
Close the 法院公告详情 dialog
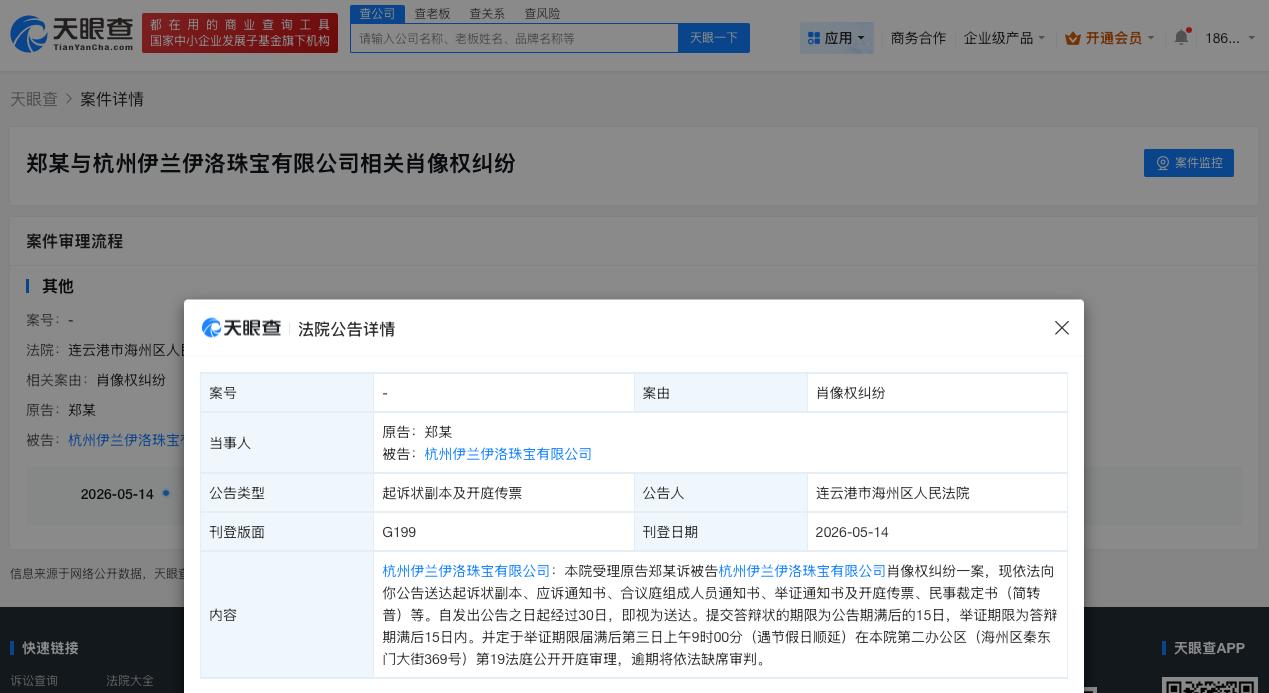click(1062, 328)
